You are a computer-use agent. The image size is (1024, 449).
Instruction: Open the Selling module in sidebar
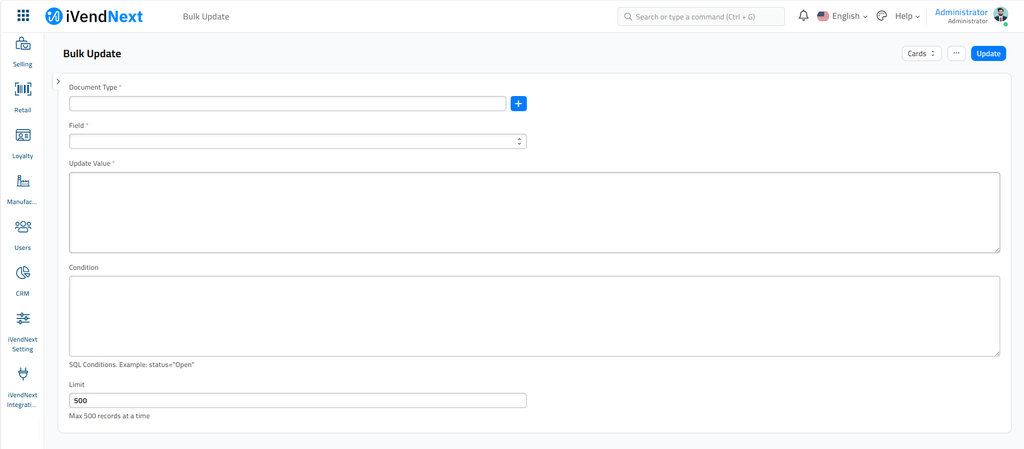[23, 45]
